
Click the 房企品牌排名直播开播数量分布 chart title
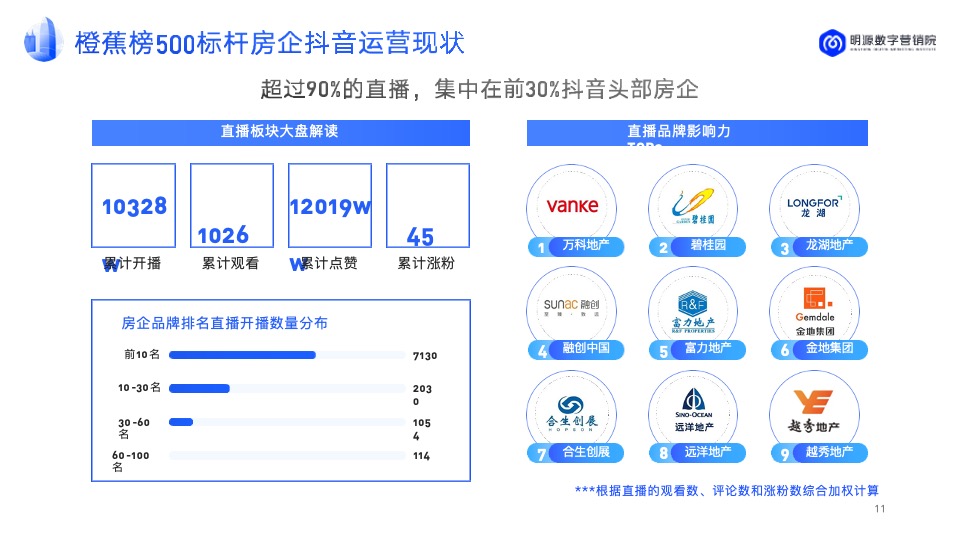[225, 323]
